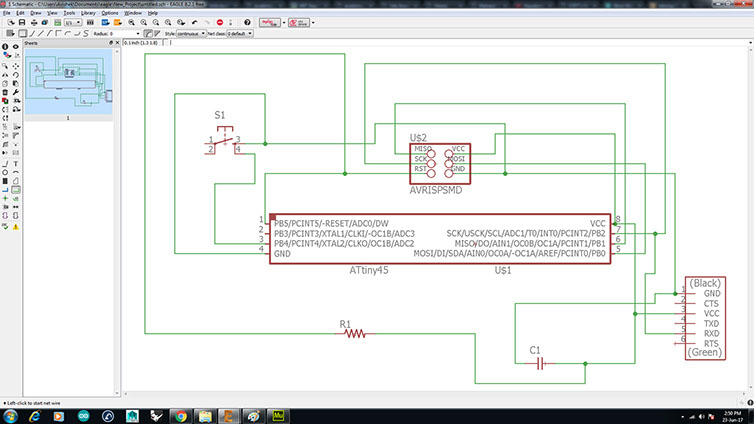The image size is (754, 424).
Task: Open the Options menu
Action: pos(110,13)
